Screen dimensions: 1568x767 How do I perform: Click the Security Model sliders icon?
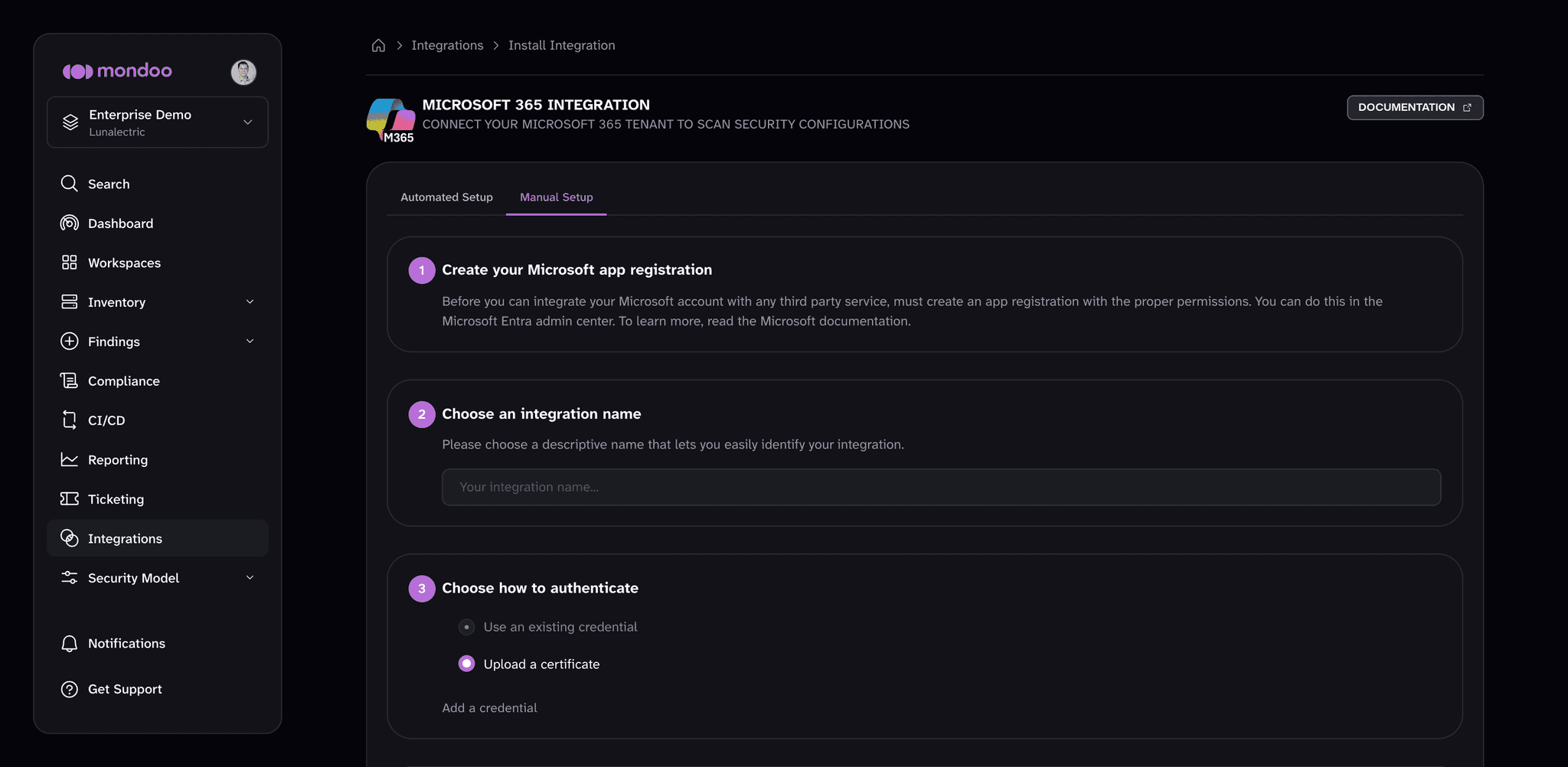70,578
